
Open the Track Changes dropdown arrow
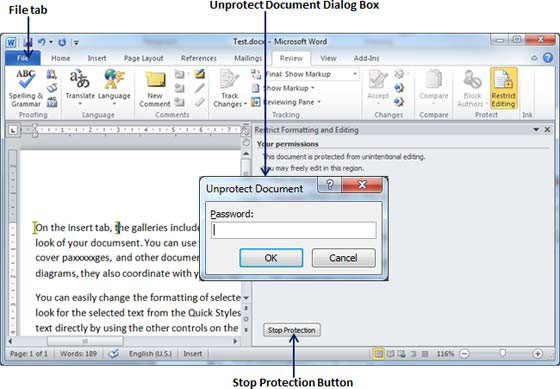tap(245, 104)
